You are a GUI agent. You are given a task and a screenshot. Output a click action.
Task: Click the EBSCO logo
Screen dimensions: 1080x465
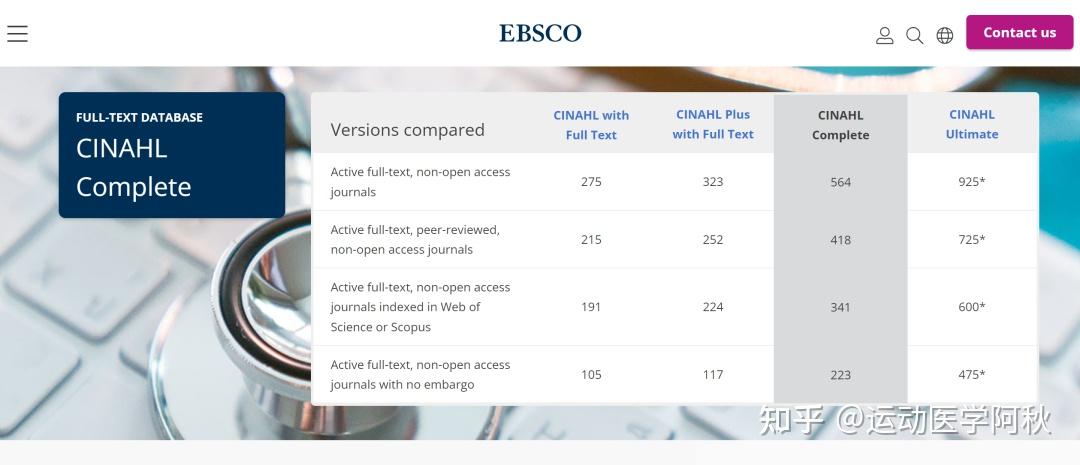coord(540,33)
